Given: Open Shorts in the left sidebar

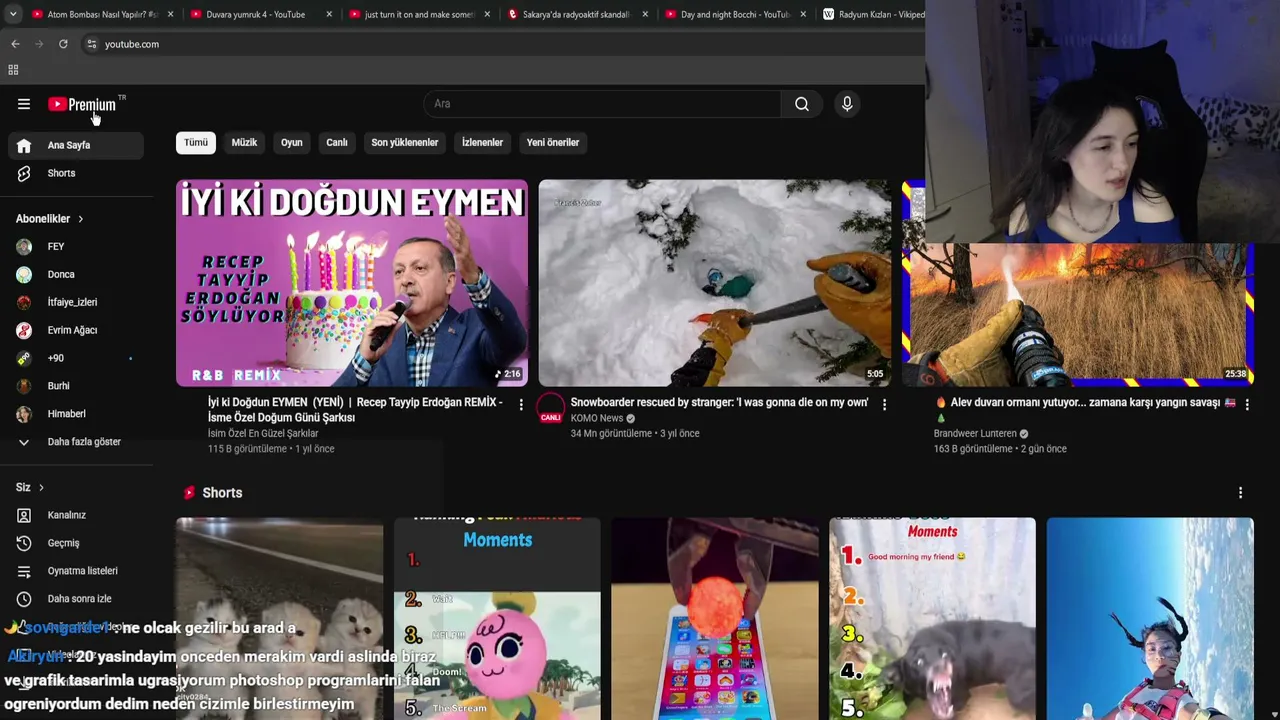Looking at the screenshot, I should [x=76, y=173].
